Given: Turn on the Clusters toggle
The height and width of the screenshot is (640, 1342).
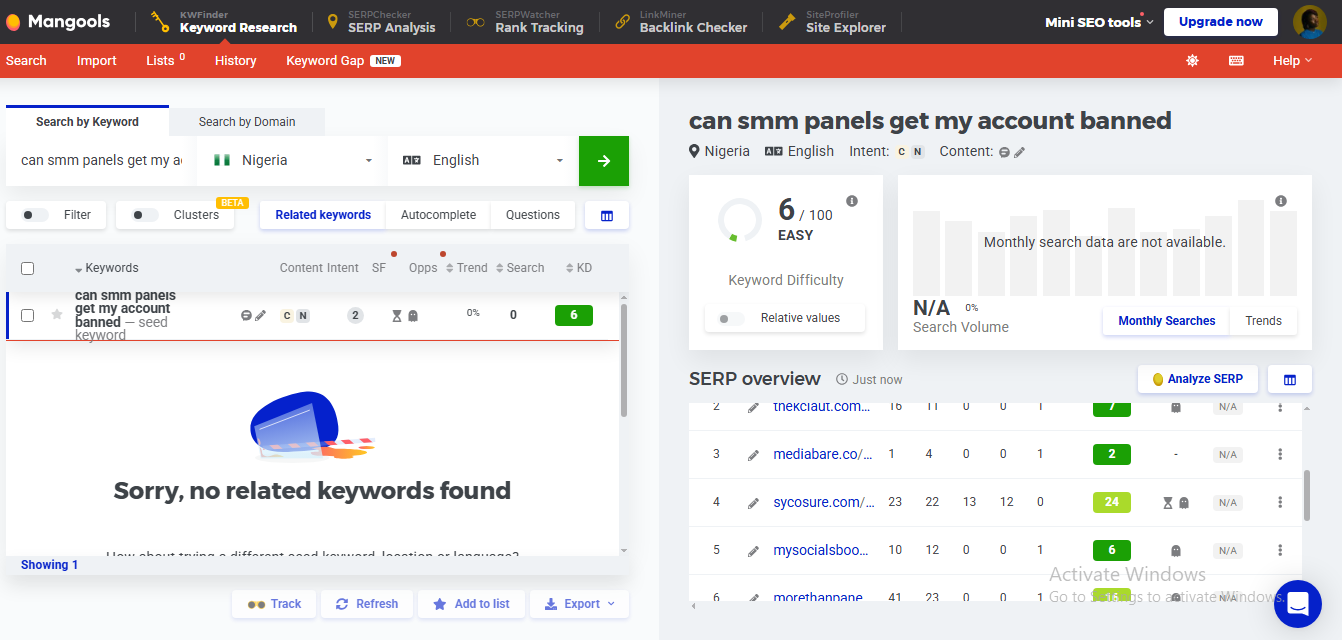Looking at the screenshot, I should 145,215.
